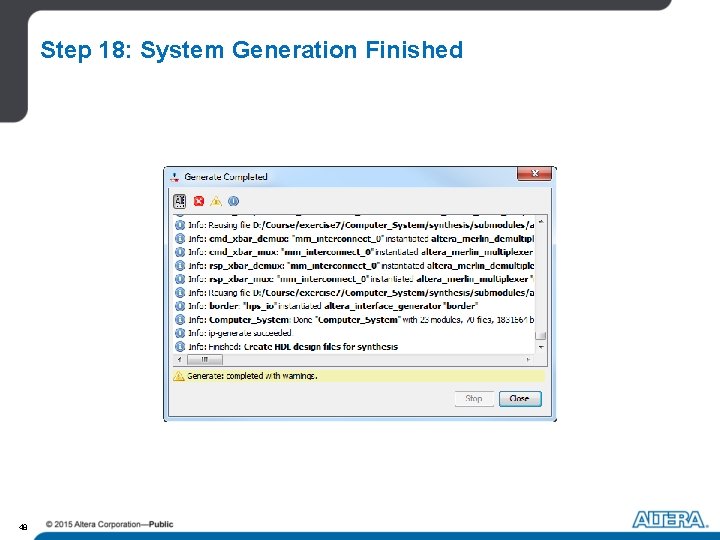The width and height of the screenshot is (720, 540).
Task: Click info icon beside border hps_io row
Action: point(180,306)
